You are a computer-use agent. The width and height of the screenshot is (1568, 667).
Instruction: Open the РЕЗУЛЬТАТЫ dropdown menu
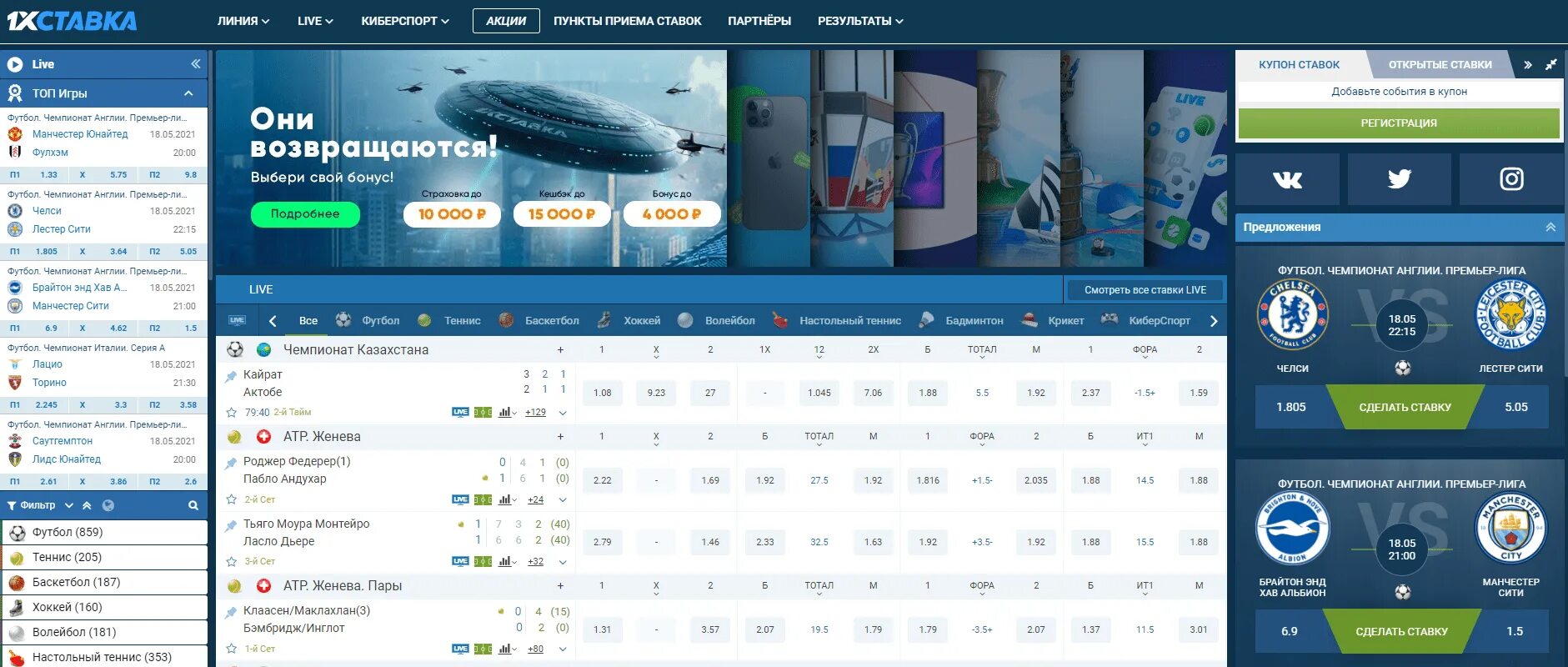click(860, 21)
